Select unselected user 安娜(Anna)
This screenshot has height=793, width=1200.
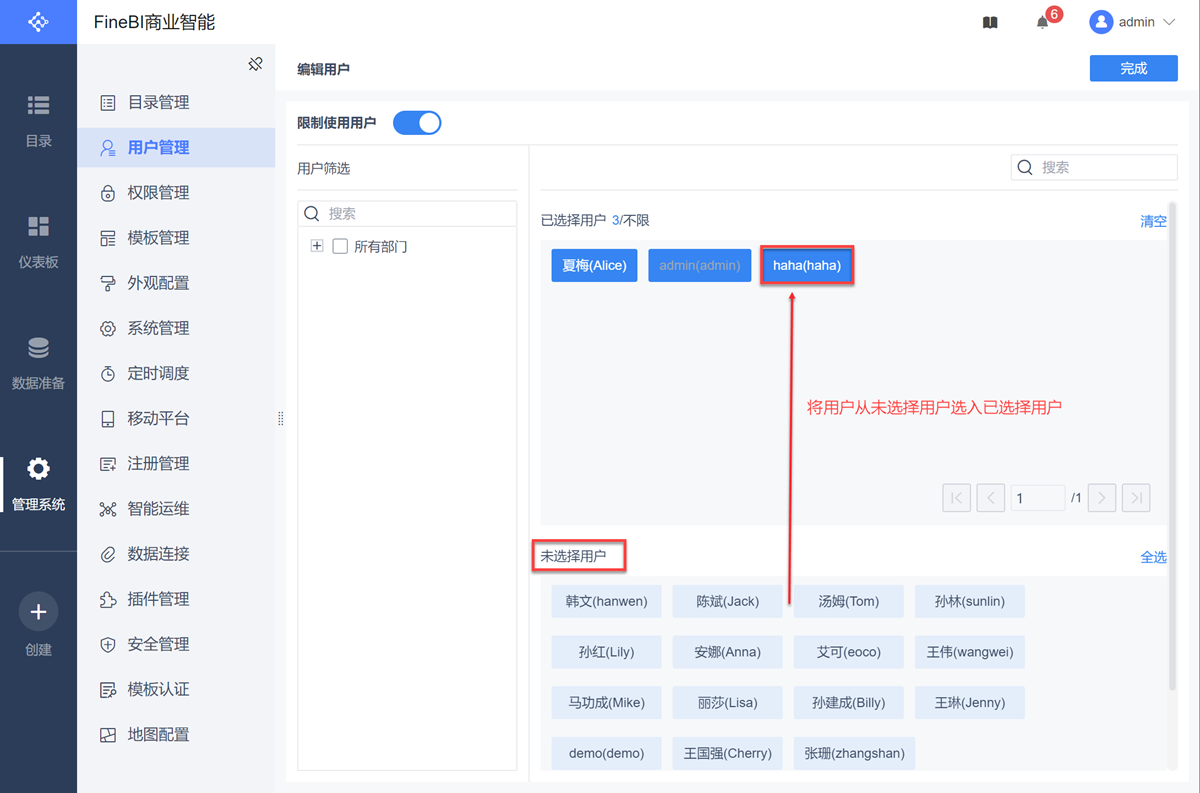(727, 652)
